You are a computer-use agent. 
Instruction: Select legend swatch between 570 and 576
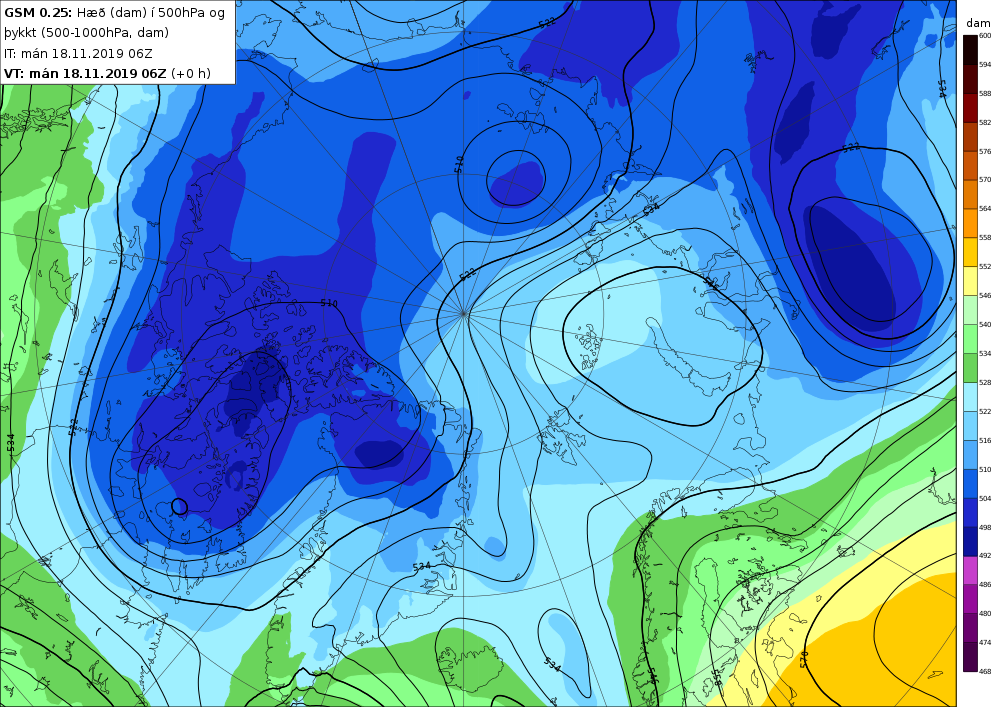[x=970, y=166]
